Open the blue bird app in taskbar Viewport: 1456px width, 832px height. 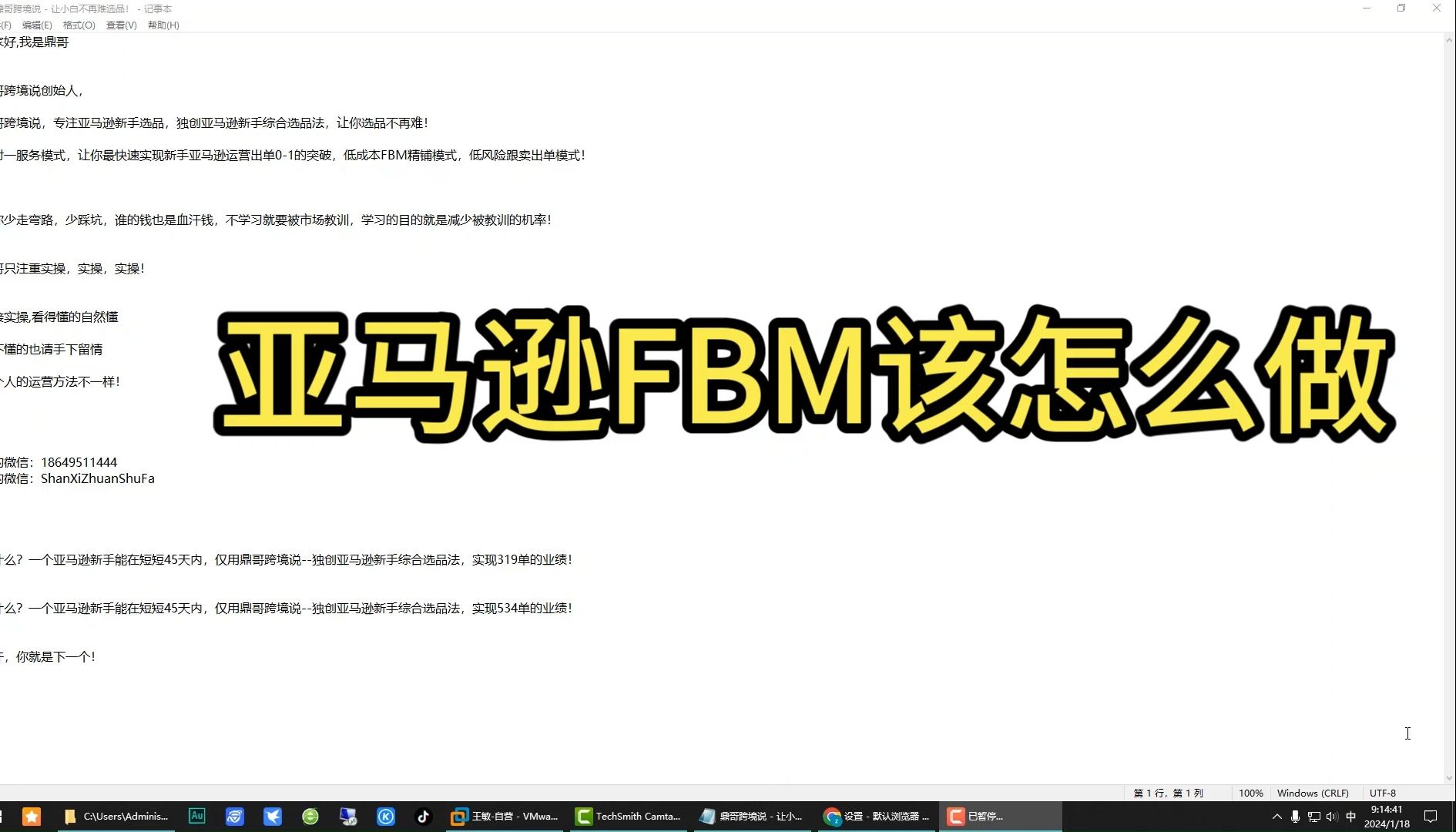coord(273,817)
